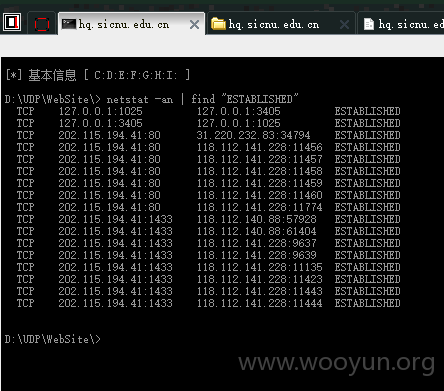Screen dimensions: 444x391
Task: Click the red square icon tab
Action: pyautogui.click(x=42, y=24)
